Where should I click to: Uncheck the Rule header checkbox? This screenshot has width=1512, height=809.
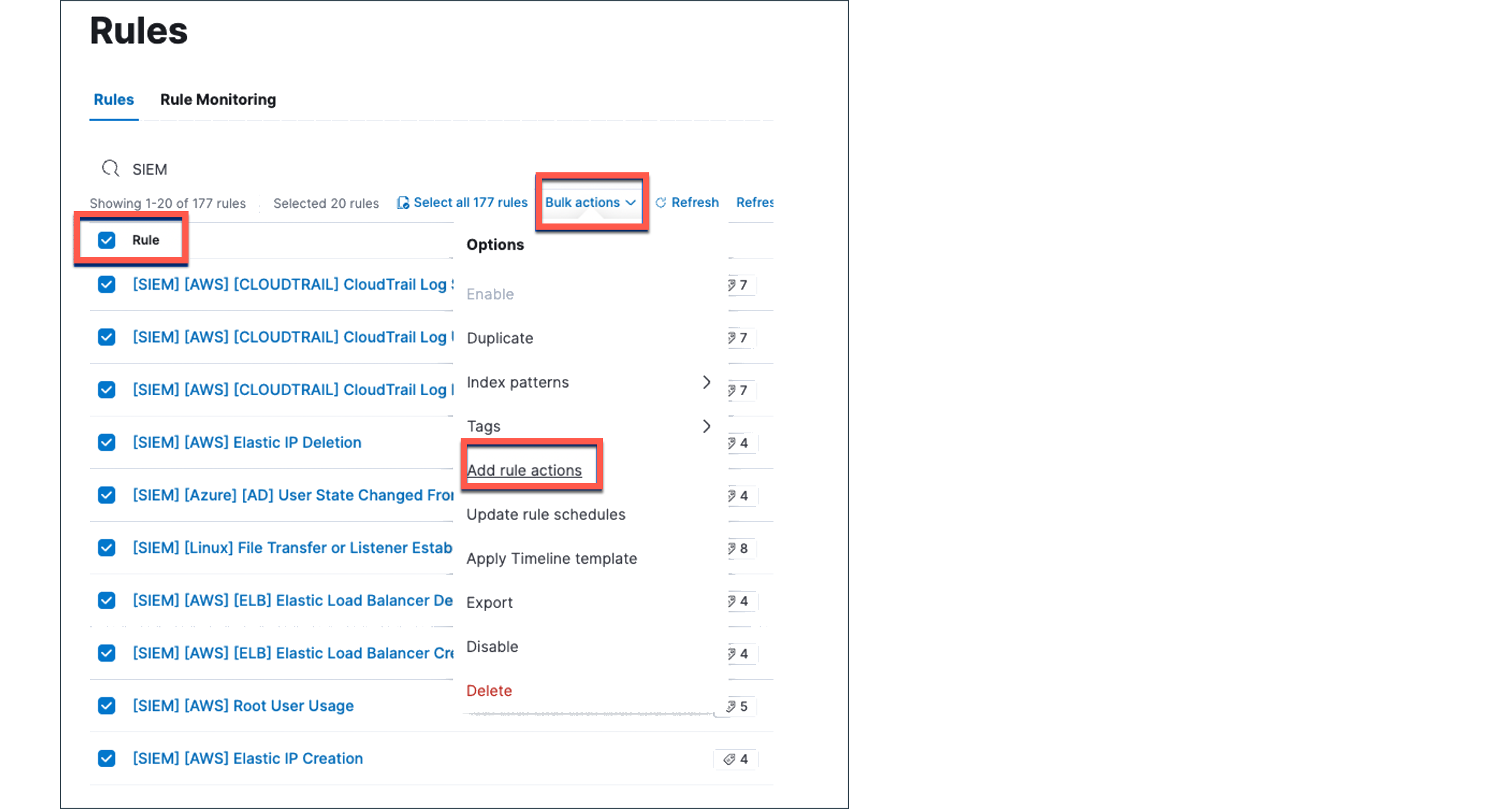107,240
